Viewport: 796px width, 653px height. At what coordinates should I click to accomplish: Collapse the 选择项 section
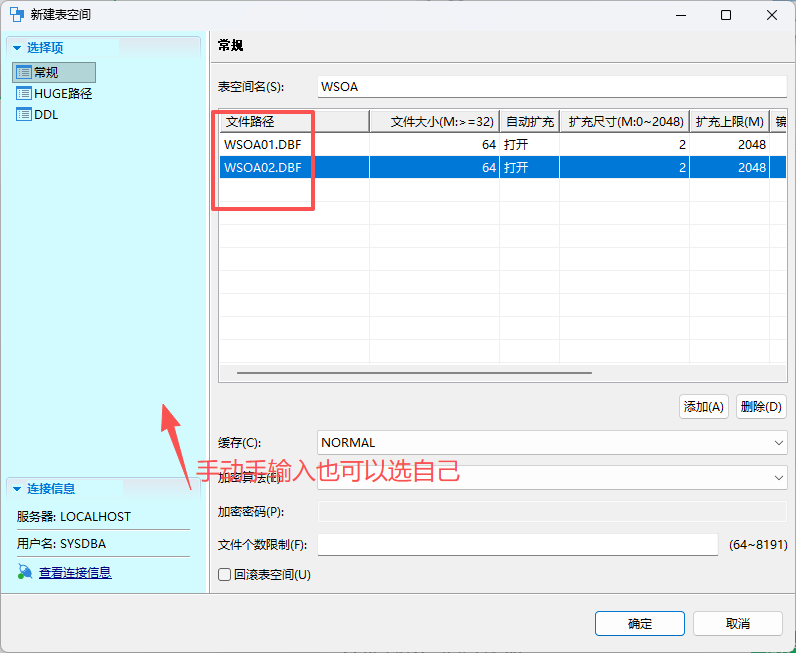tap(17, 48)
